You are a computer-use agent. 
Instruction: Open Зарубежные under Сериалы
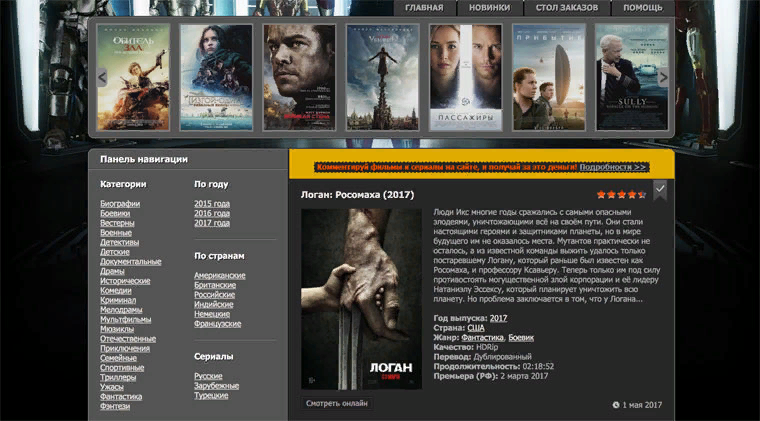pos(216,386)
